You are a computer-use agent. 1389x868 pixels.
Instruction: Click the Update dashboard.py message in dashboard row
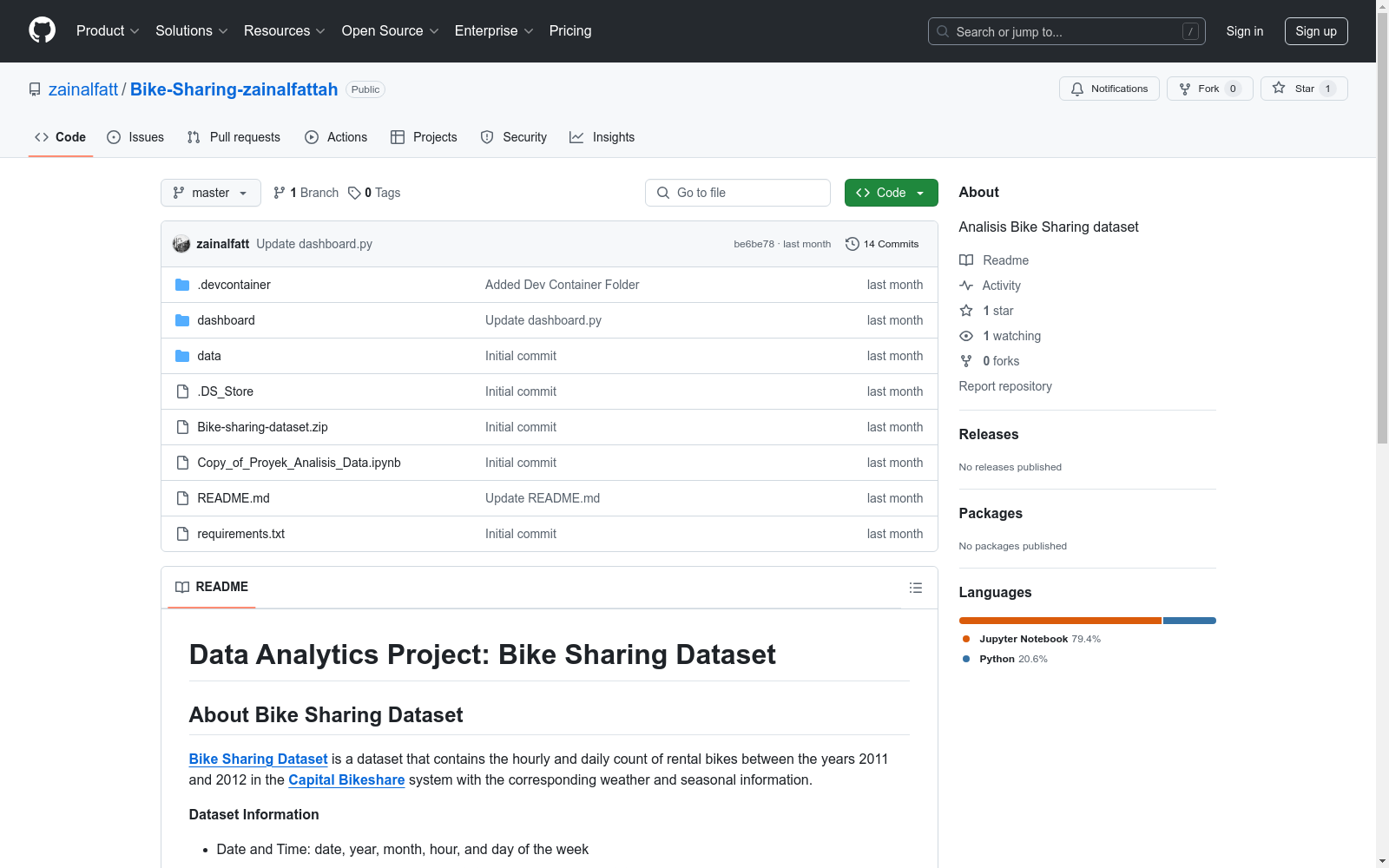pyautogui.click(x=543, y=320)
